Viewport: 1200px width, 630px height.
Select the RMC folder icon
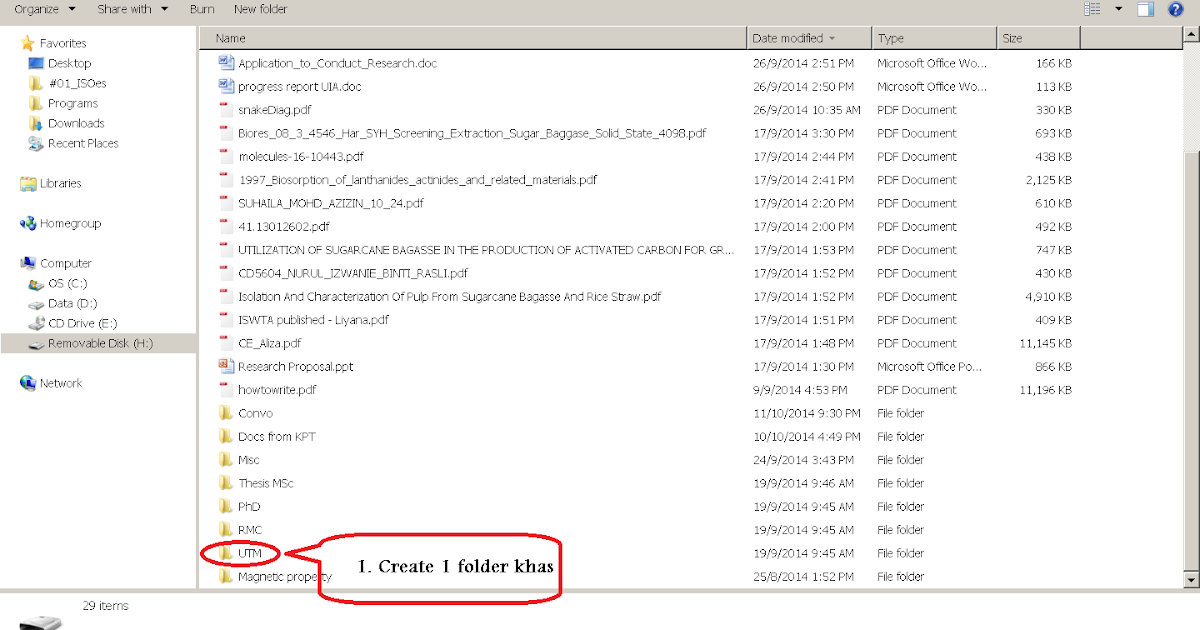(x=225, y=530)
